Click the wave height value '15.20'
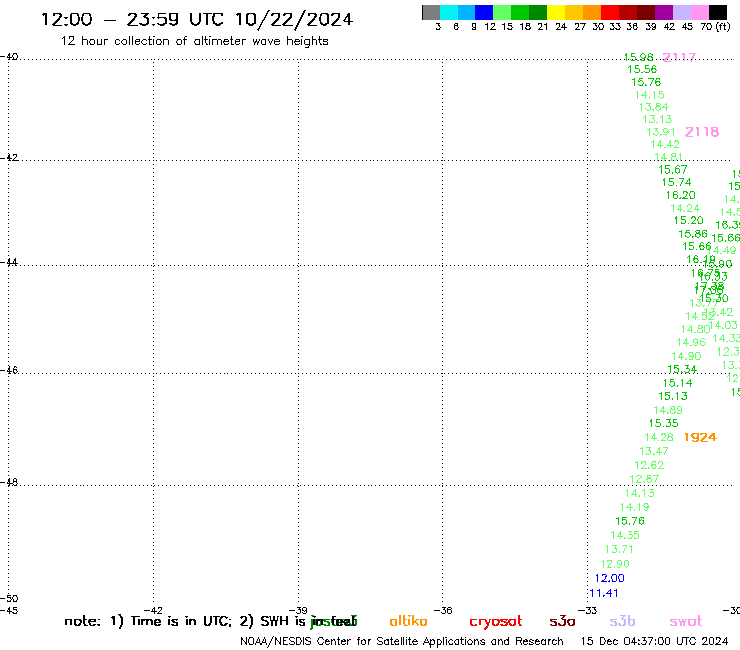The width and height of the screenshot is (740, 650). 689,220
